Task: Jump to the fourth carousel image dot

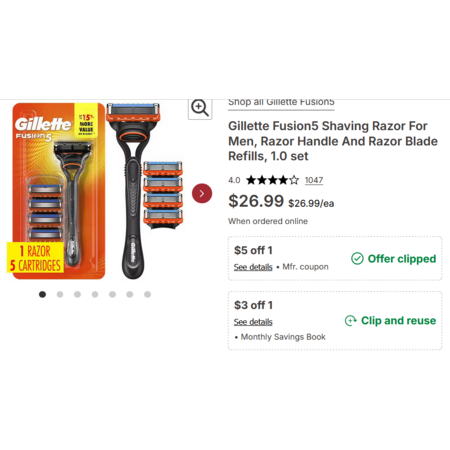Action: [95, 294]
